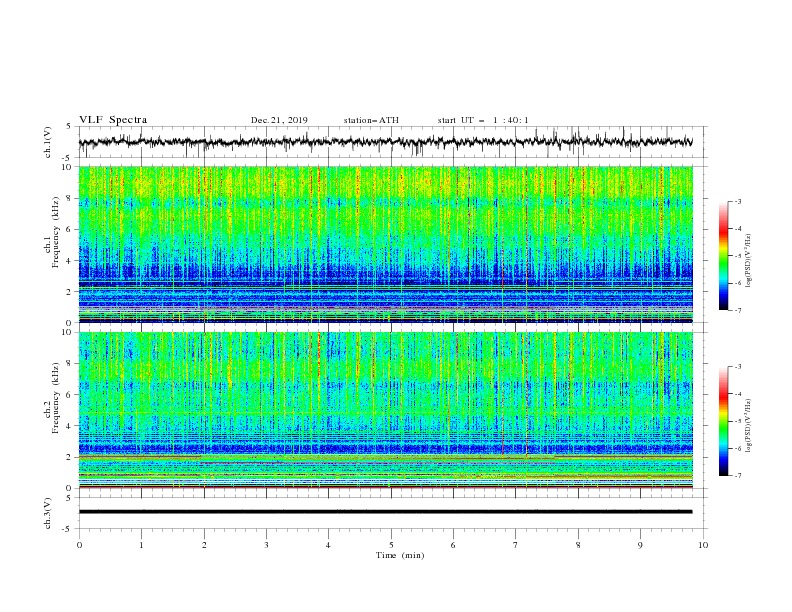
Task: Click time axis tick label '10'
Action: click(703, 545)
